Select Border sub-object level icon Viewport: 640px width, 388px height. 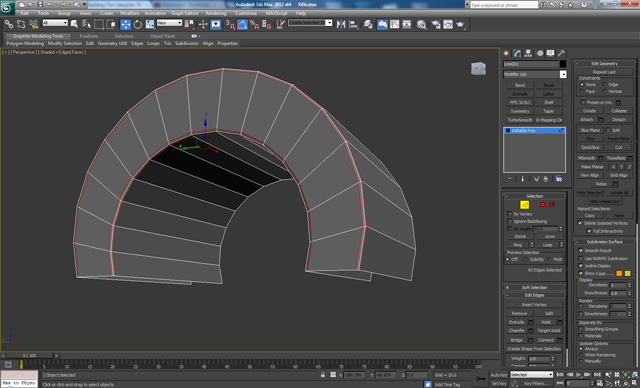coord(533,205)
